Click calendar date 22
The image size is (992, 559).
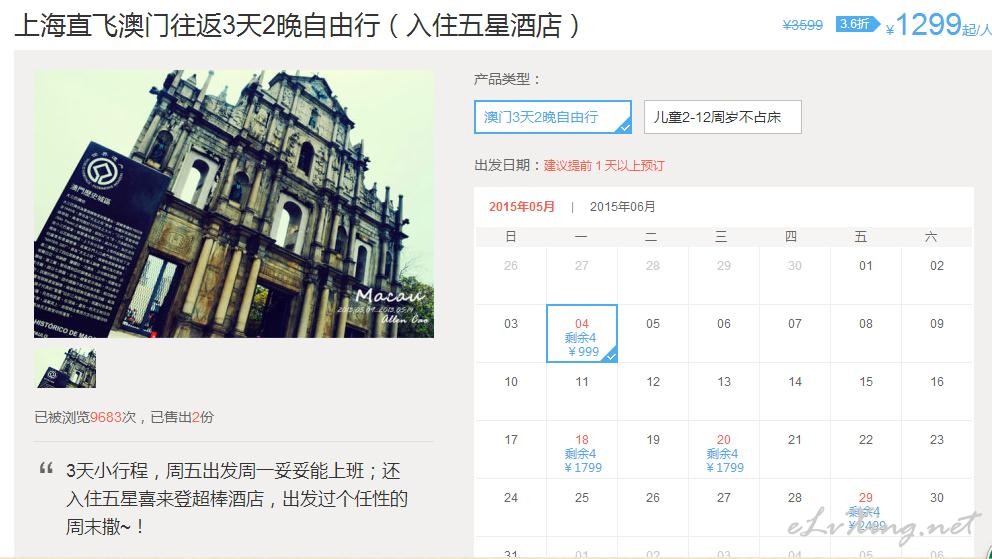coord(865,439)
